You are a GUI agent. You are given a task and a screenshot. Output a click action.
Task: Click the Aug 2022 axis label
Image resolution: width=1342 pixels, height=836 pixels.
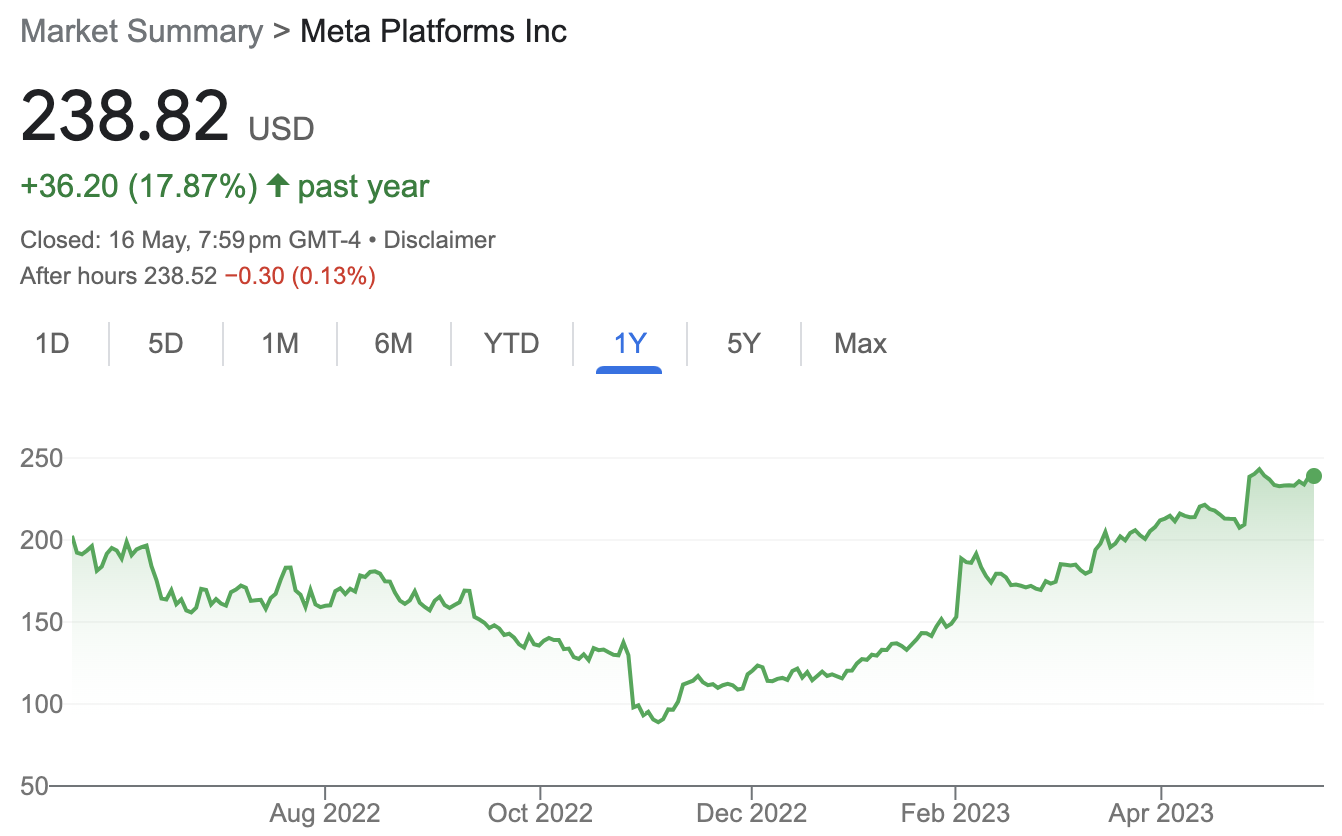(325, 813)
